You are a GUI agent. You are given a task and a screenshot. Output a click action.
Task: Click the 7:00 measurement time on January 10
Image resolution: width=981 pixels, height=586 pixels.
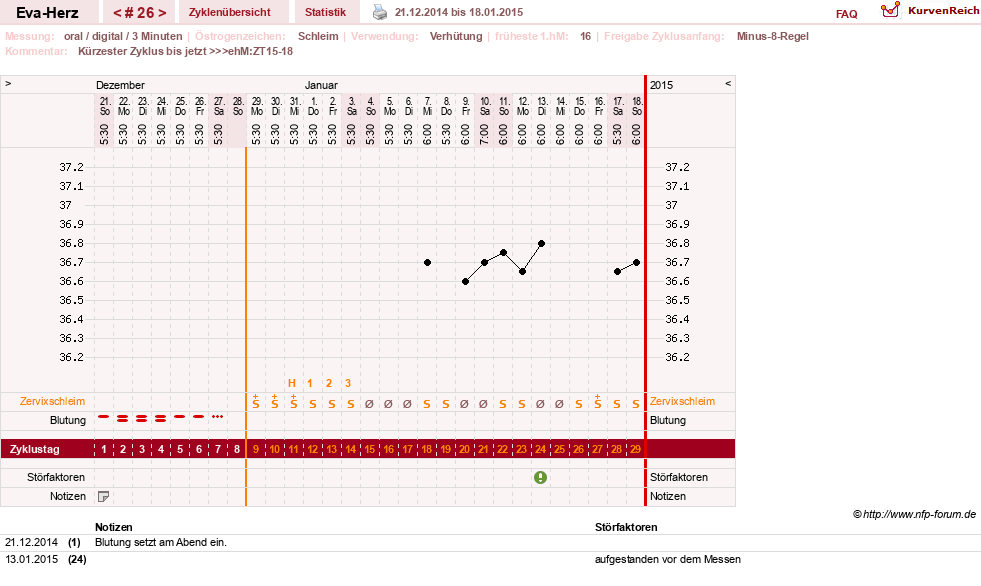coord(485,134)
